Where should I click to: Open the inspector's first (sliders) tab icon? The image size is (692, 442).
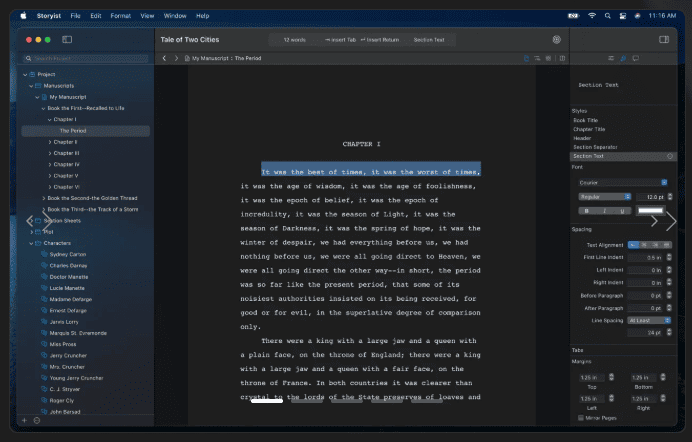pos(611,58)
